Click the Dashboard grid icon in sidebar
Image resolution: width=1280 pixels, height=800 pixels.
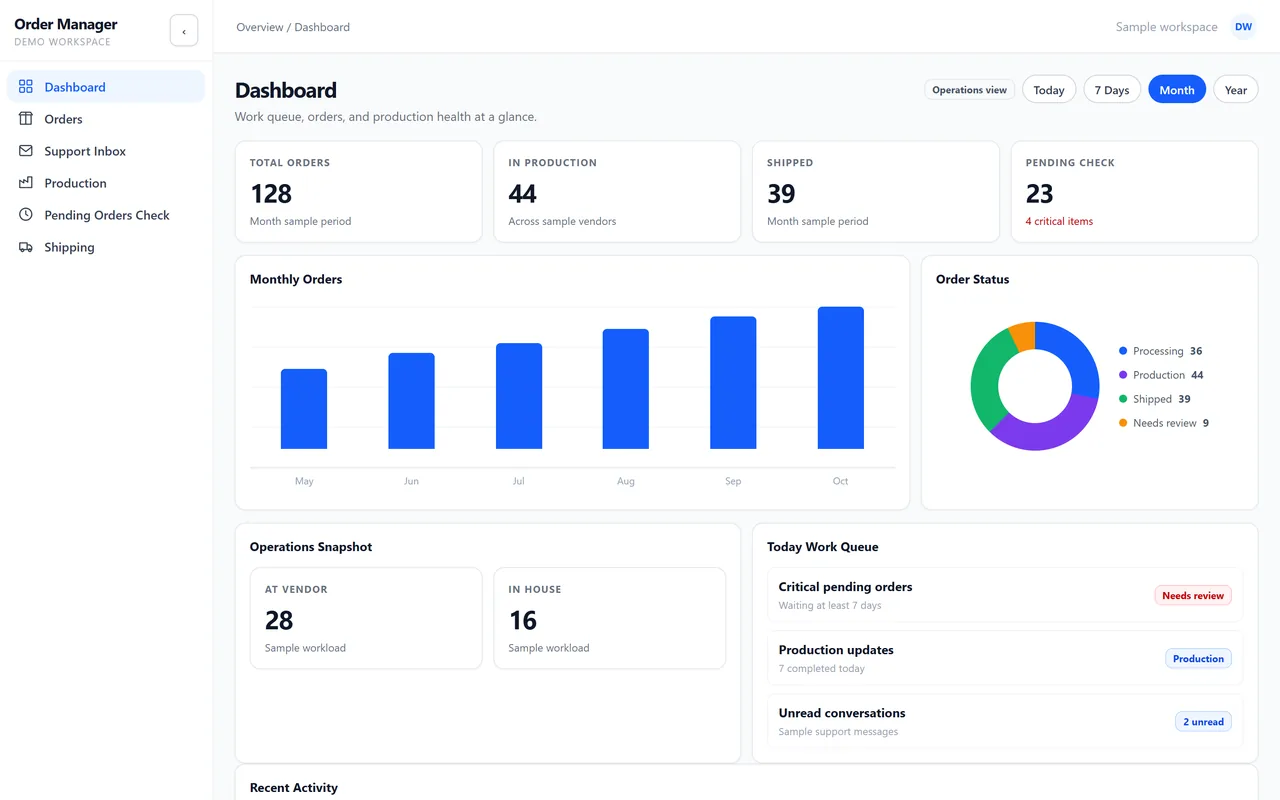pos(26,87)
